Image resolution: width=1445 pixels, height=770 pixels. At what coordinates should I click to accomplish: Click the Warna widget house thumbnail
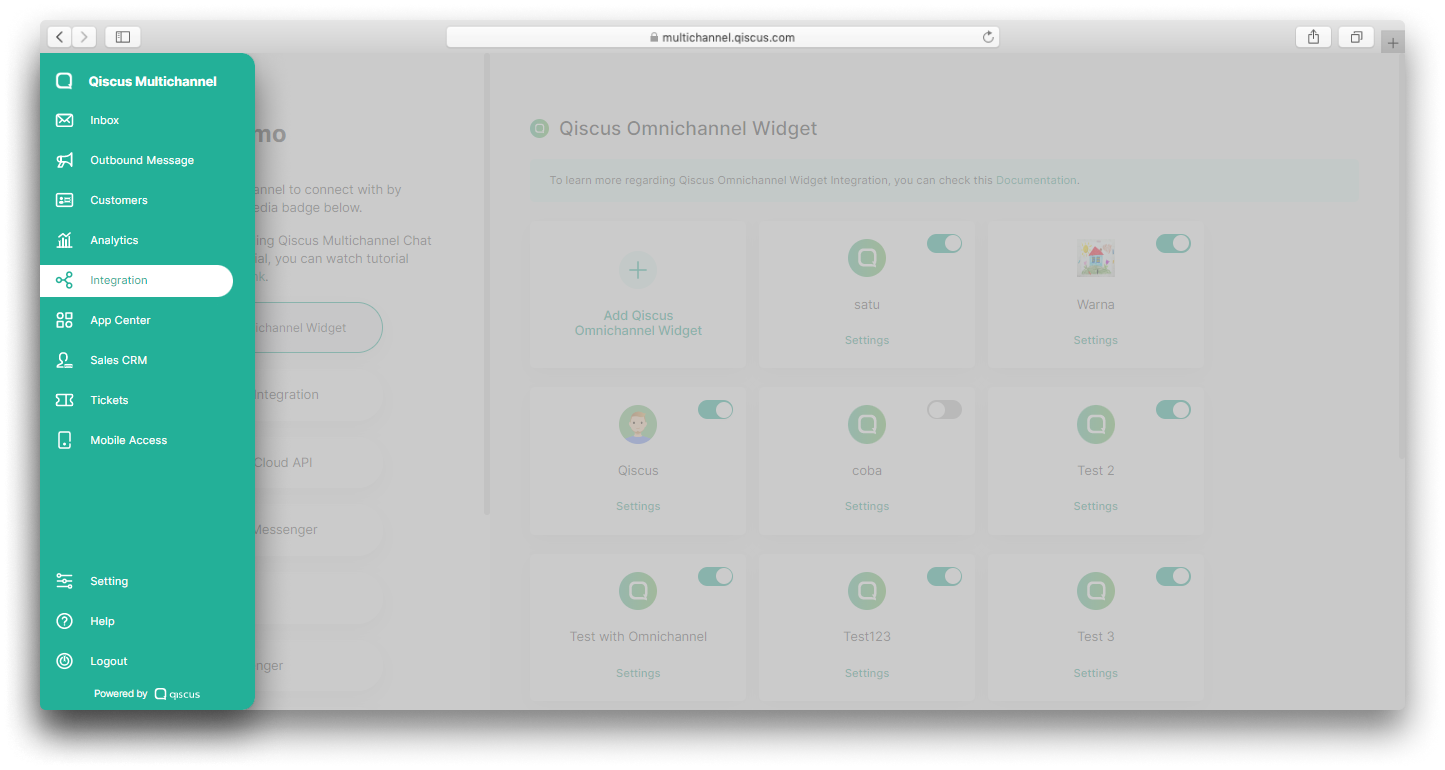click(x=1096, y=259)
